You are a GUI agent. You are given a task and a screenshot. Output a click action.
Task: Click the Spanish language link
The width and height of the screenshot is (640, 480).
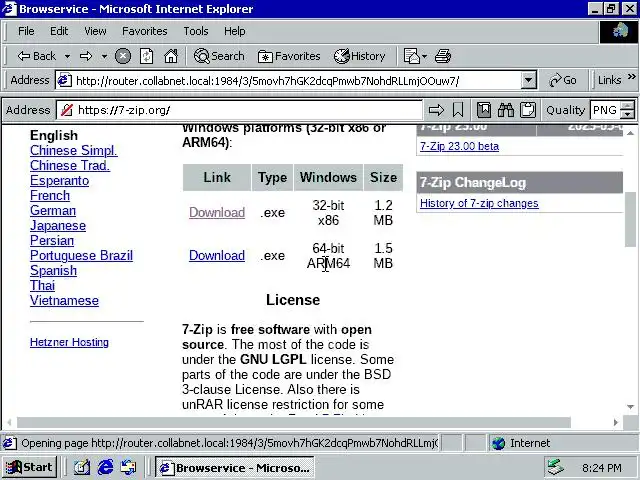click(53, 271)
